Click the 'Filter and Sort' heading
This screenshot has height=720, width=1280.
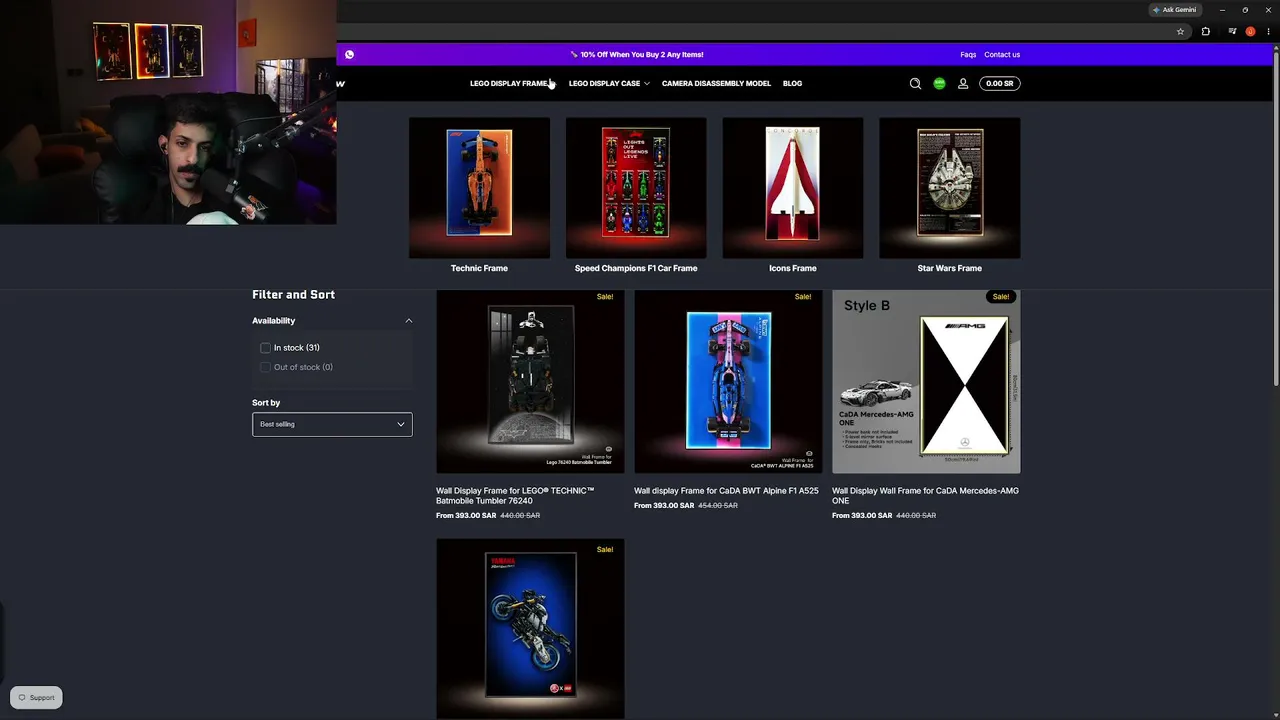click(x=293, y=295)
